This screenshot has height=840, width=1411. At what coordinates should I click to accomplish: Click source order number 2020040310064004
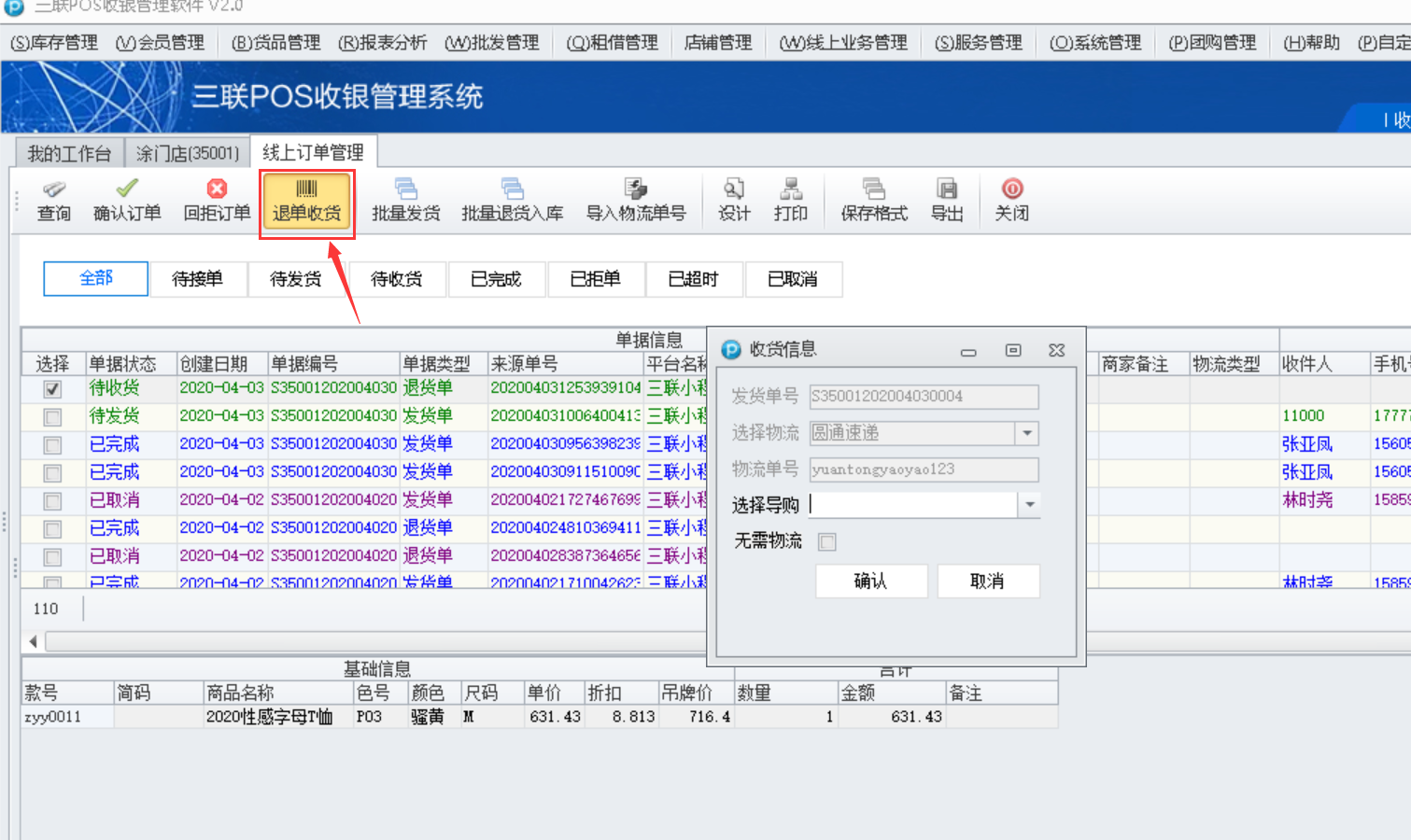coord(566,416)
